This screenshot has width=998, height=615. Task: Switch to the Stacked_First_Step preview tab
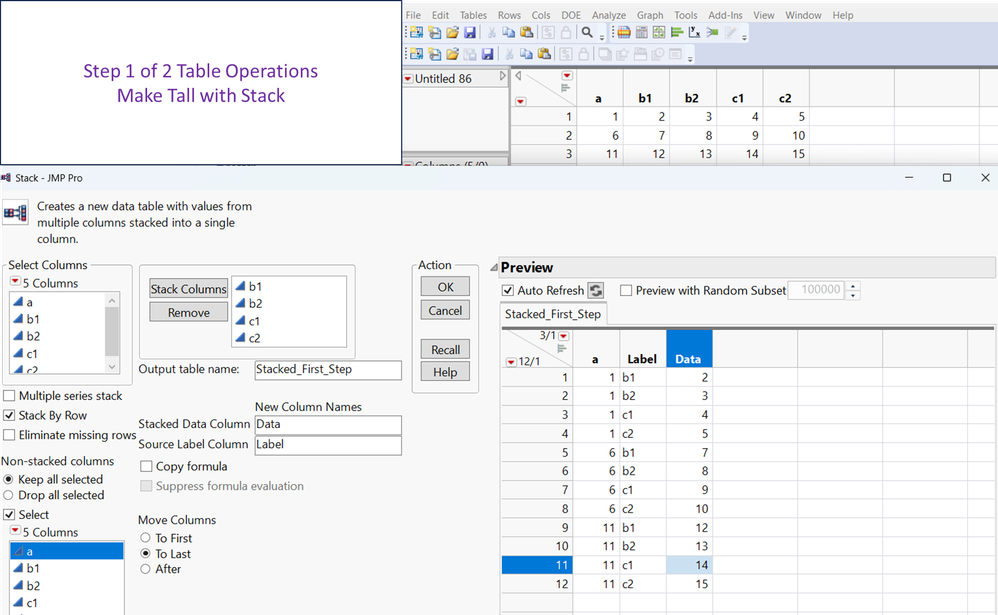coord(553,314)
